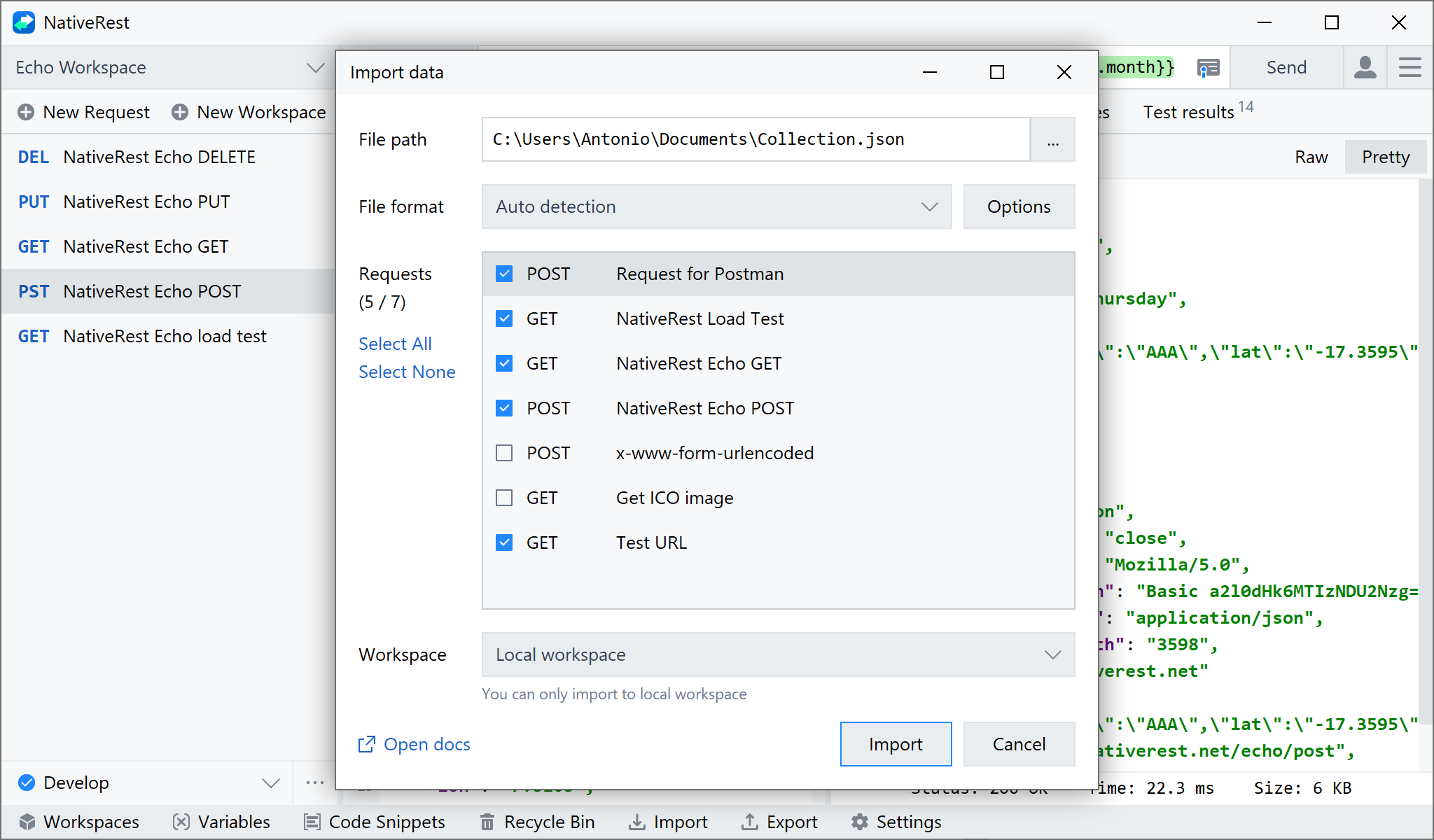1434x840 pixels.
Task: Click the Open docs external-link icon
Action: click(367, 744)
